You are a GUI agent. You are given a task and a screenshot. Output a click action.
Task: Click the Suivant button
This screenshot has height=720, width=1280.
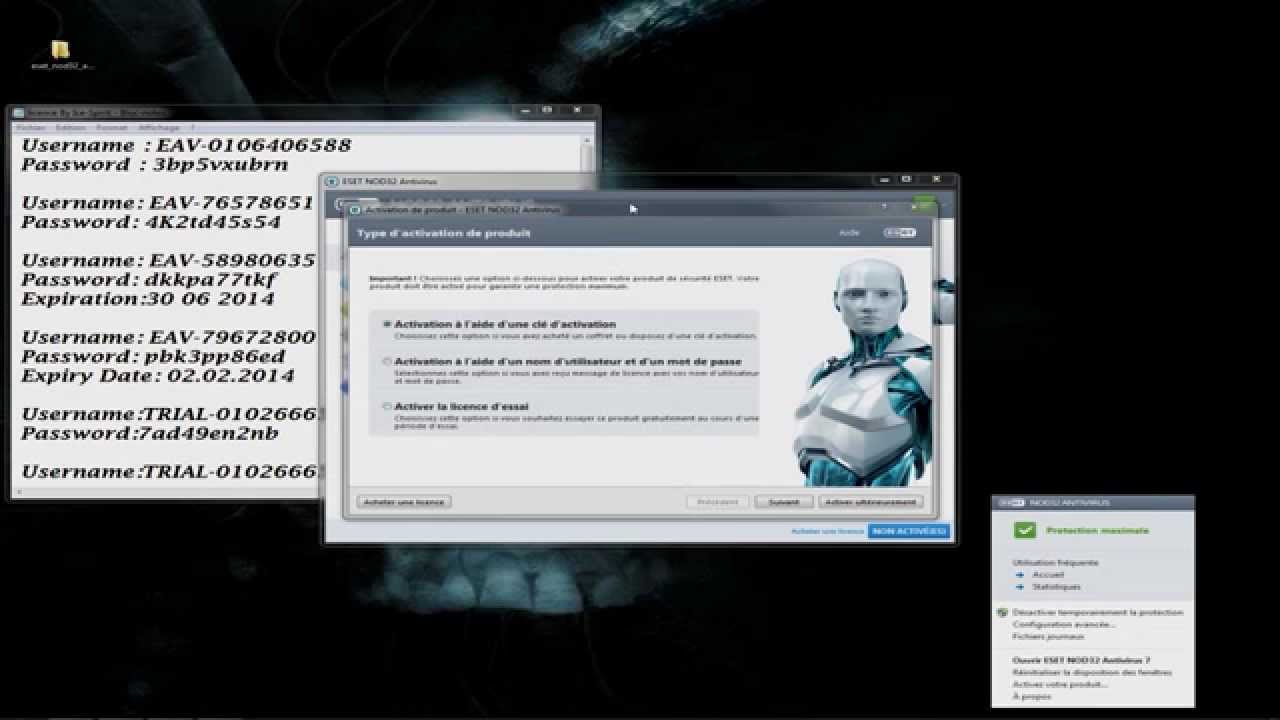pos(783,502)
